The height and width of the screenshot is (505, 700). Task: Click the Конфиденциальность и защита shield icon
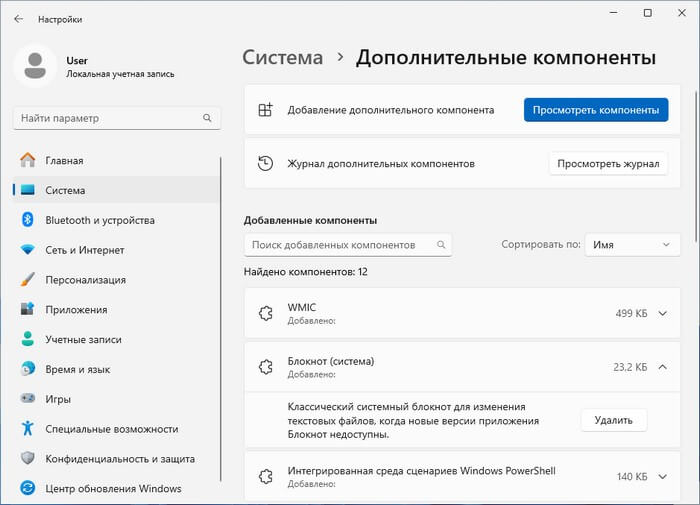(x=27, y=459)
